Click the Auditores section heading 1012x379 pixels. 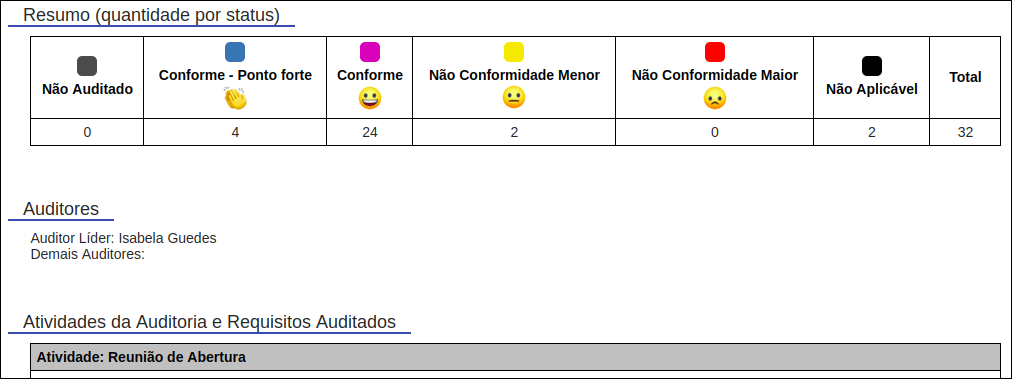[61, 209]
